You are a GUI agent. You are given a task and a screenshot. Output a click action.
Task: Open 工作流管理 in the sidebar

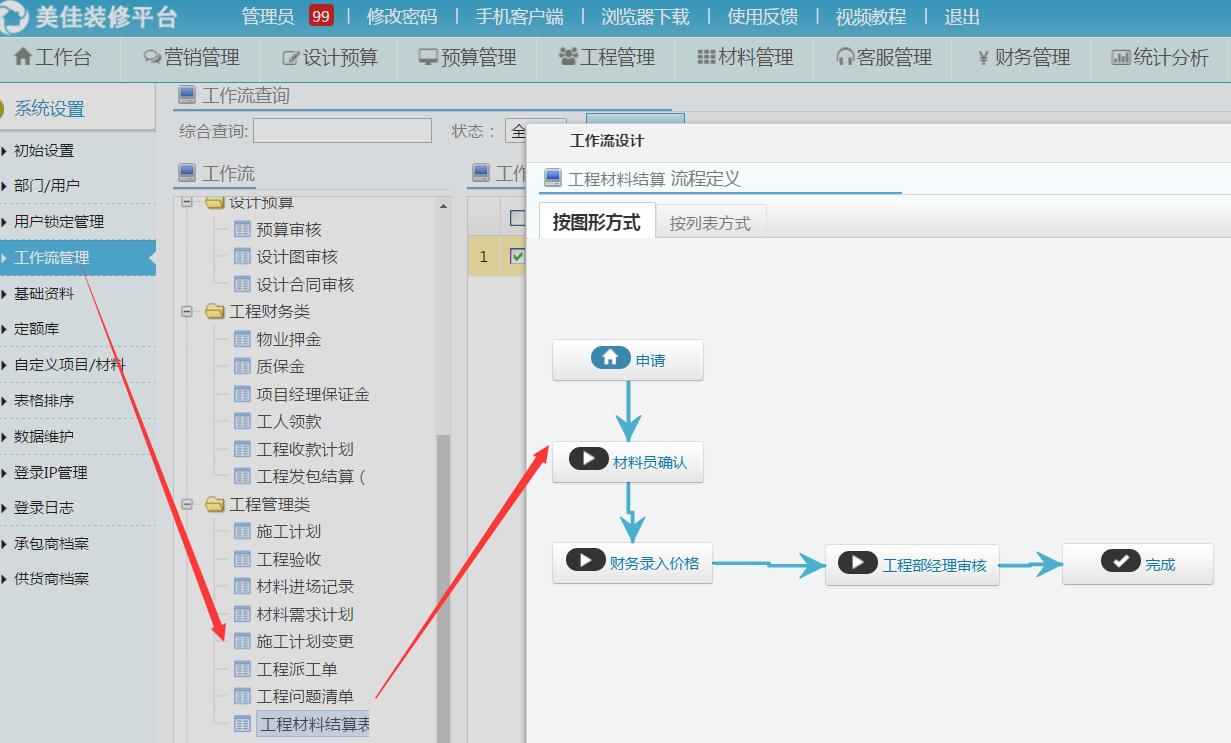[52, 258]
